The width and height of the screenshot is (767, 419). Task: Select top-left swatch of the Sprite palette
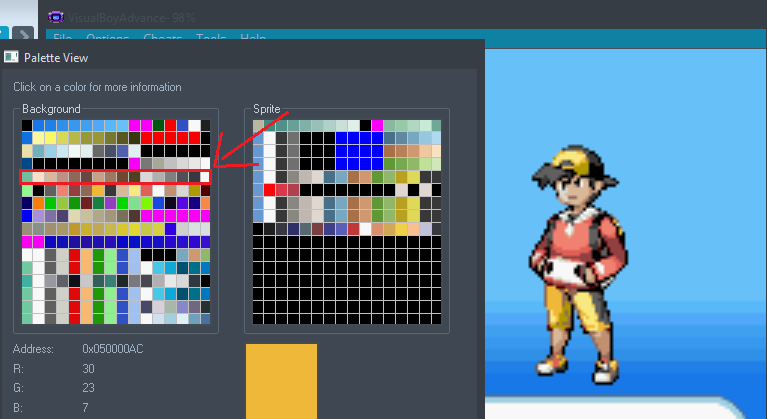259,125
